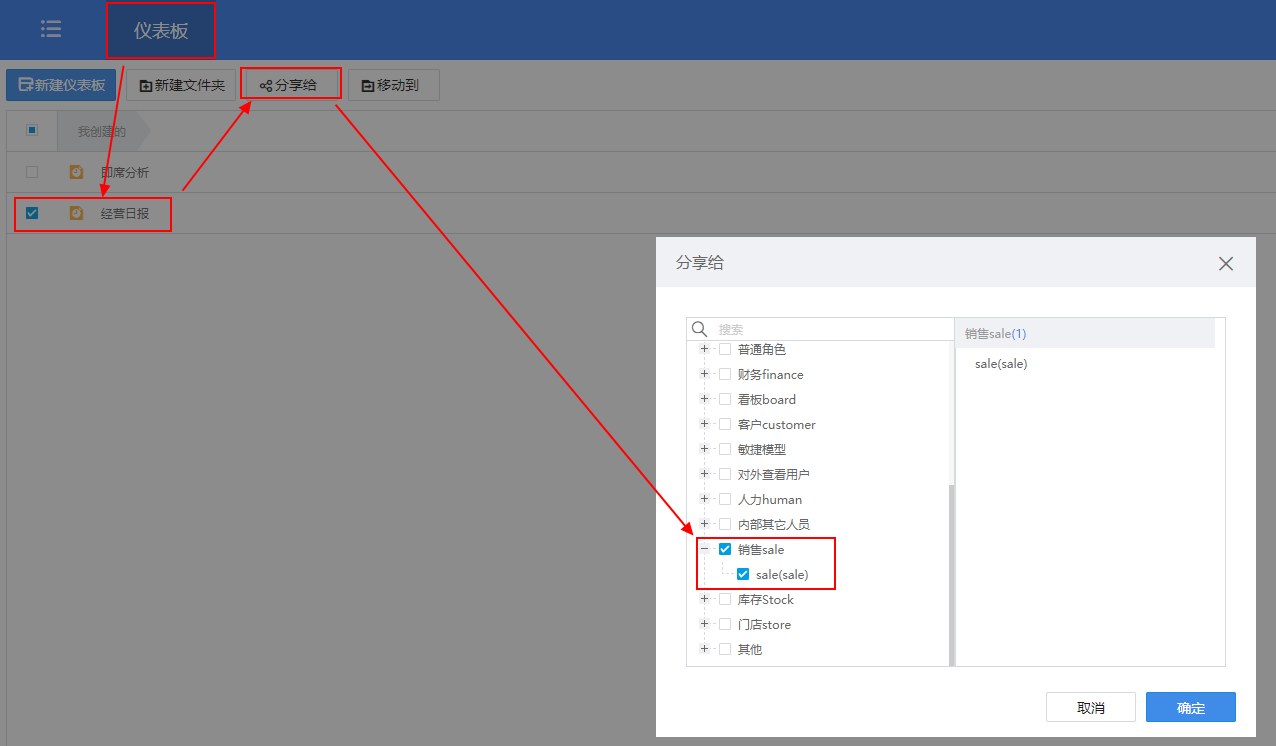Uncheck the 销售sale checkbox

[725, 549]
